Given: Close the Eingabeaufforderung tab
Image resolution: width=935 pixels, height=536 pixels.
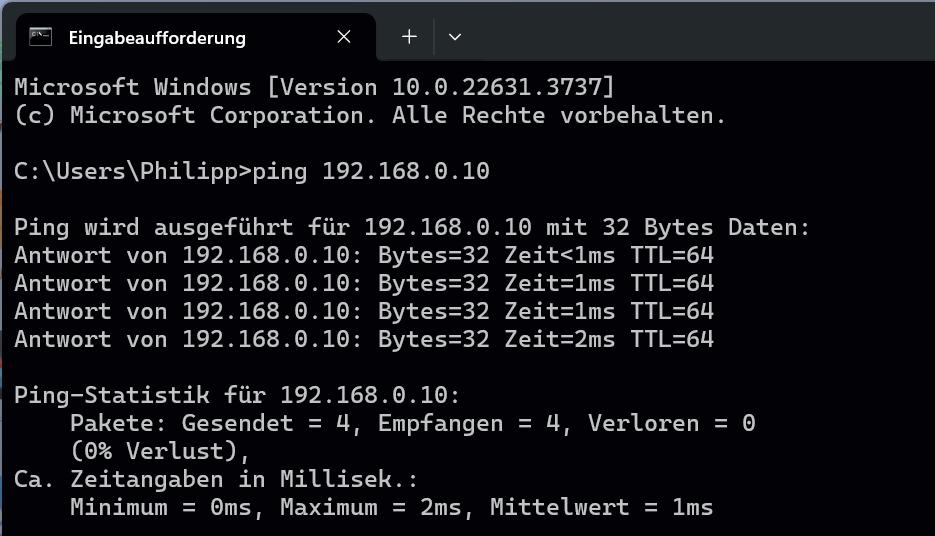Looking at the screenshot, I should [343, 37].
